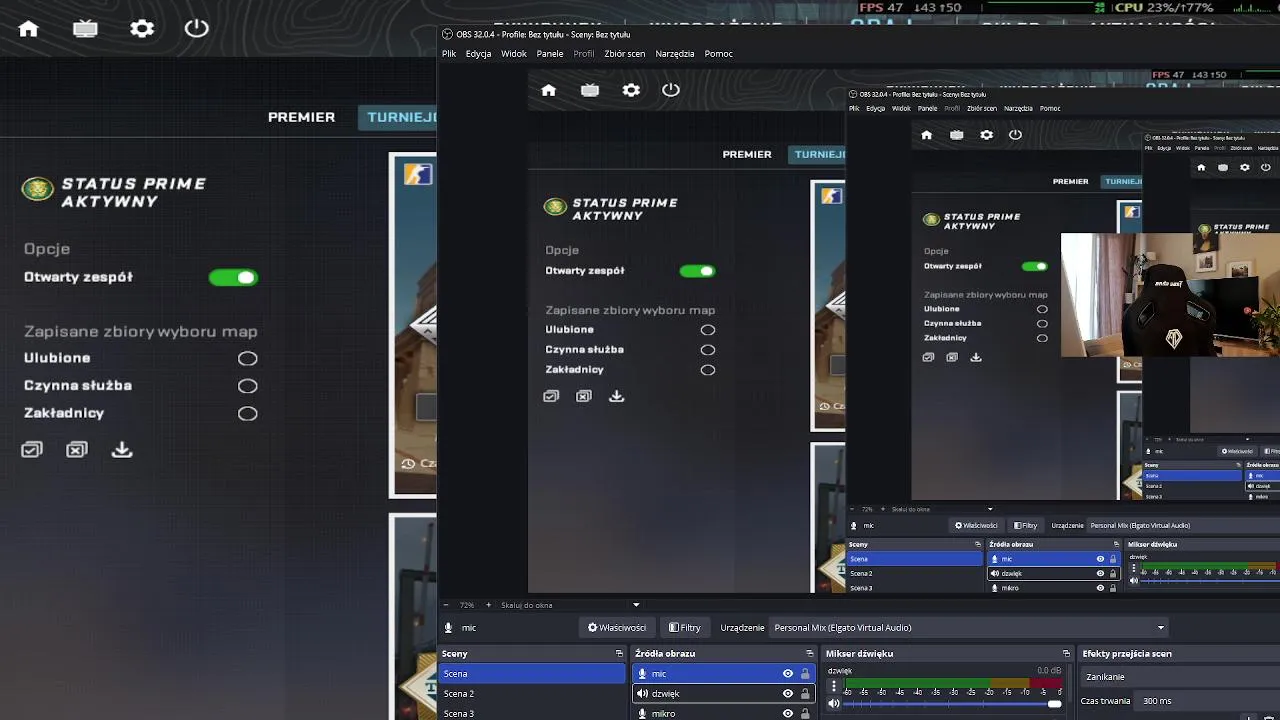Click speaker icon of dzwięk source row
Screen dimensions: 1280x720
coord(642,694)
